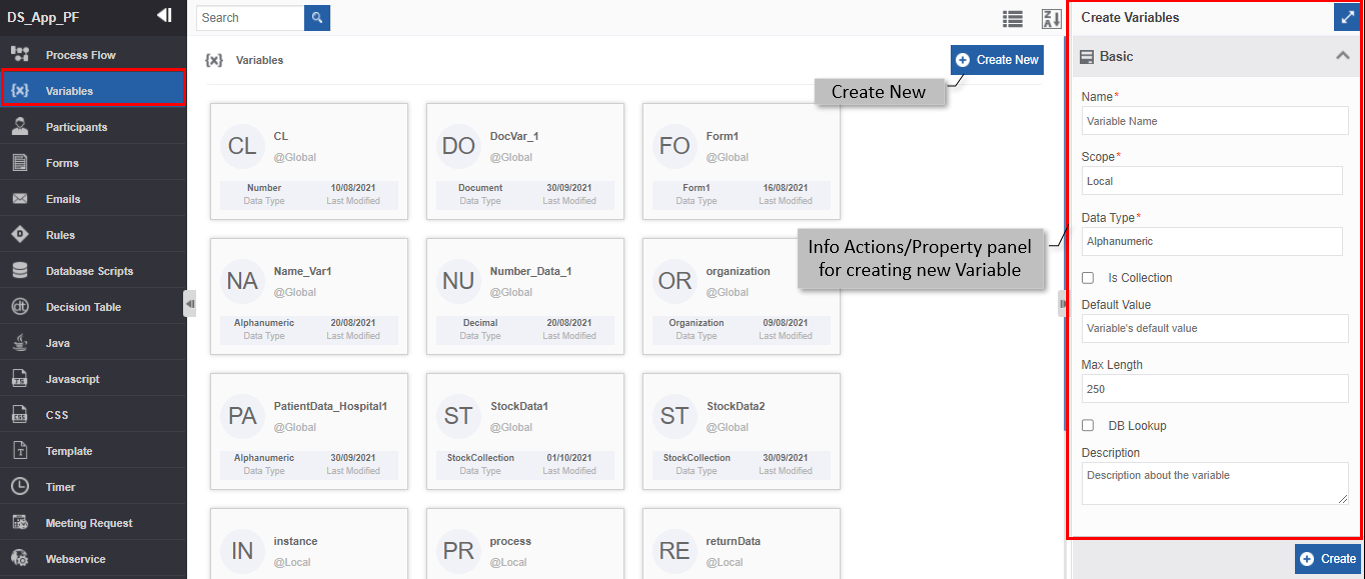Switch to list view icon
1365x579 pixels.
click(1013, 19)
